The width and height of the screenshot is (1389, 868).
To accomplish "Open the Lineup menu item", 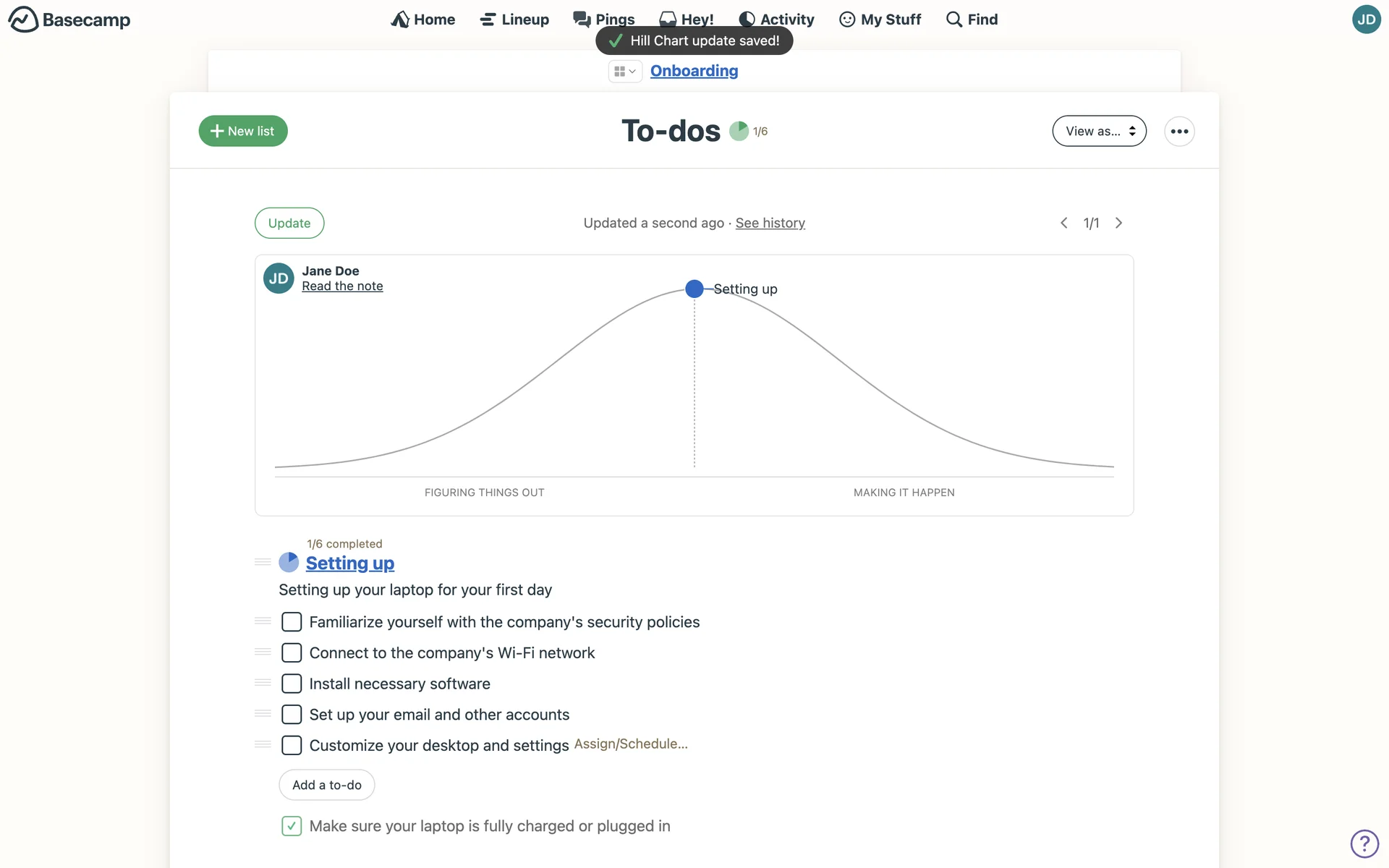I will point(514,20).
